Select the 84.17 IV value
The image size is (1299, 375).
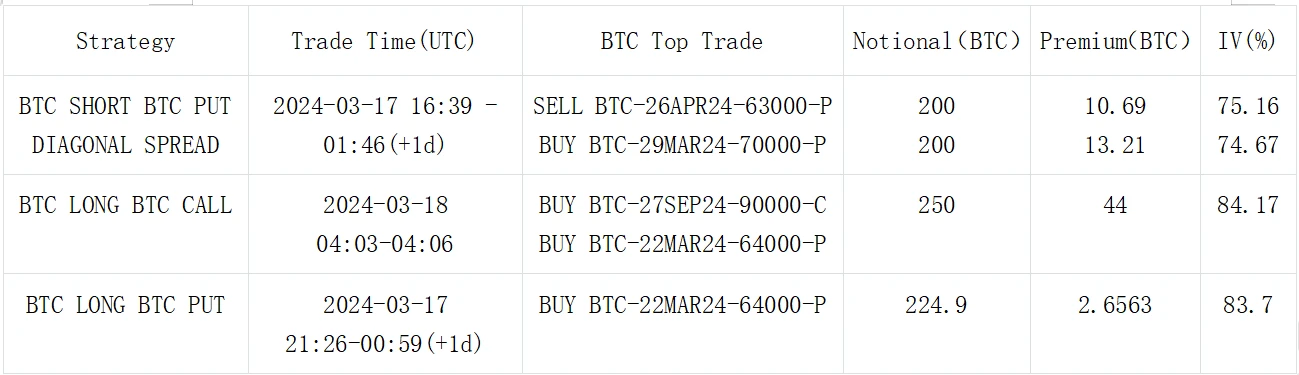click(1248, 205)
